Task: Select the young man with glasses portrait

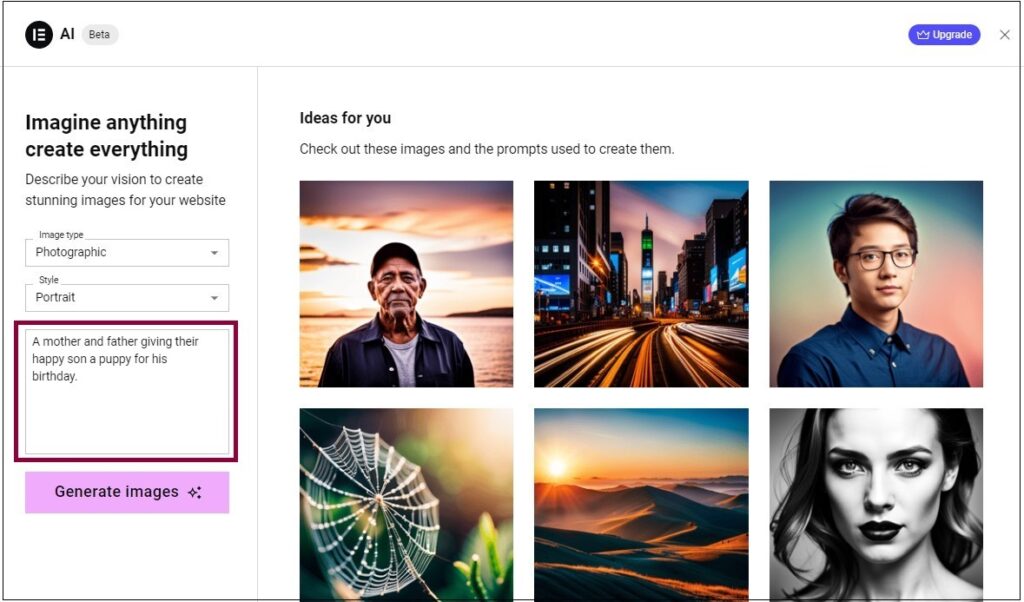Action: 876,283
